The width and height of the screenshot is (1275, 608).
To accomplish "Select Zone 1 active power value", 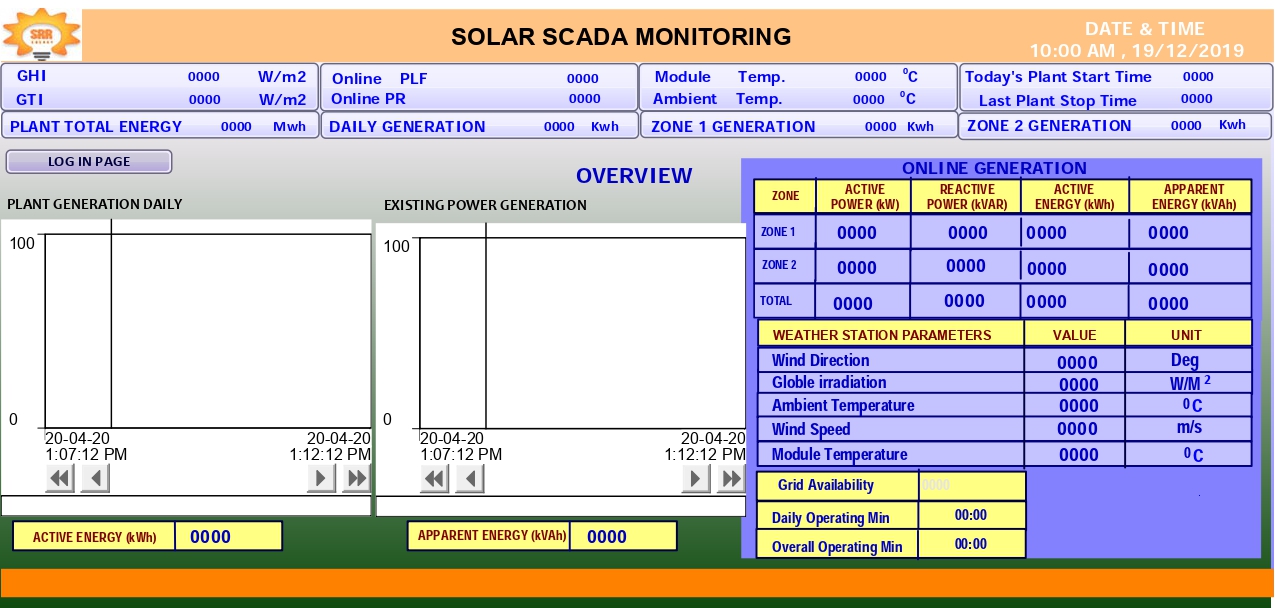I will [x=857, y=233].
